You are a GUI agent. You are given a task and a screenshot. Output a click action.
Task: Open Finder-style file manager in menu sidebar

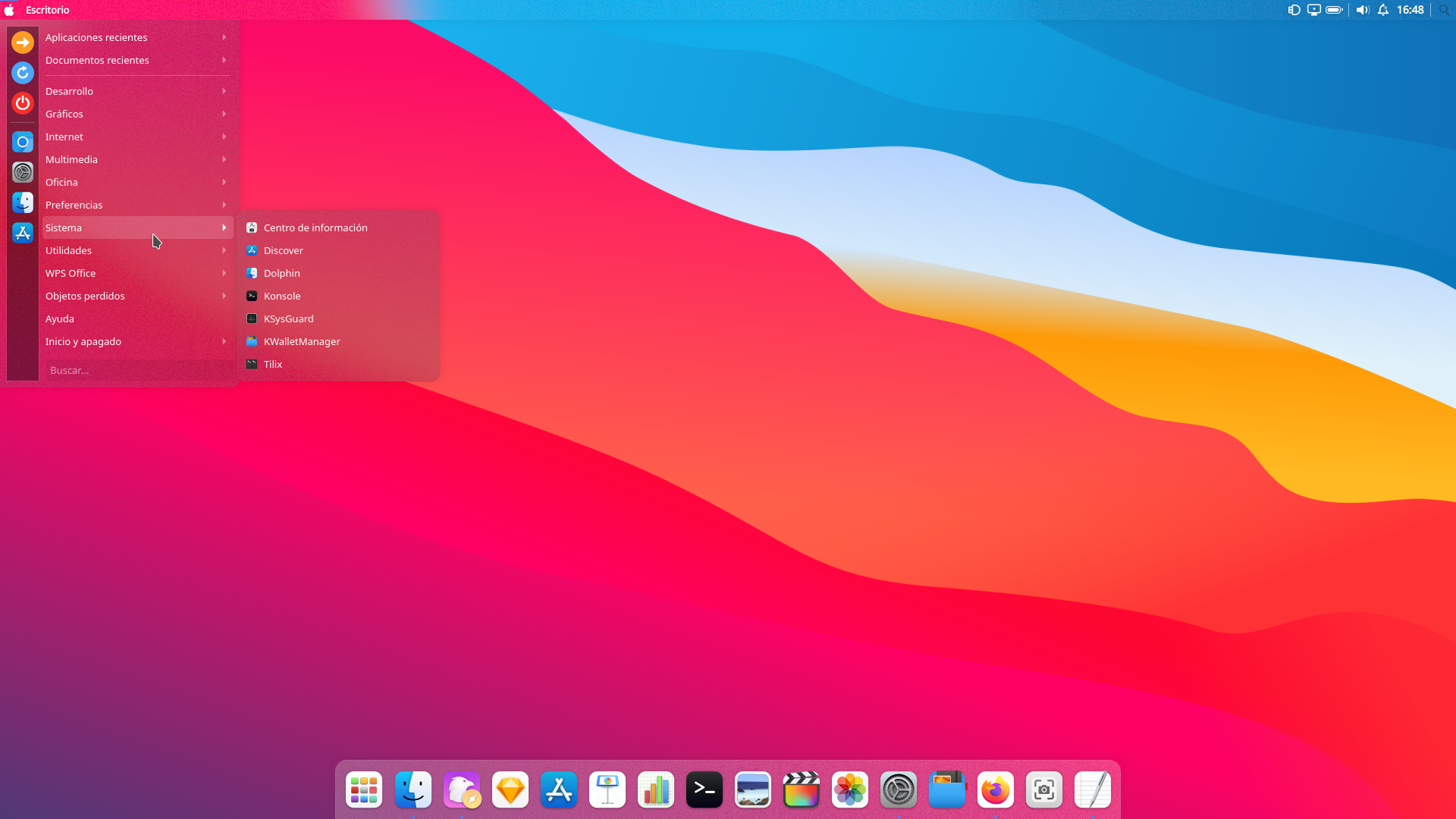pos(23,202)
